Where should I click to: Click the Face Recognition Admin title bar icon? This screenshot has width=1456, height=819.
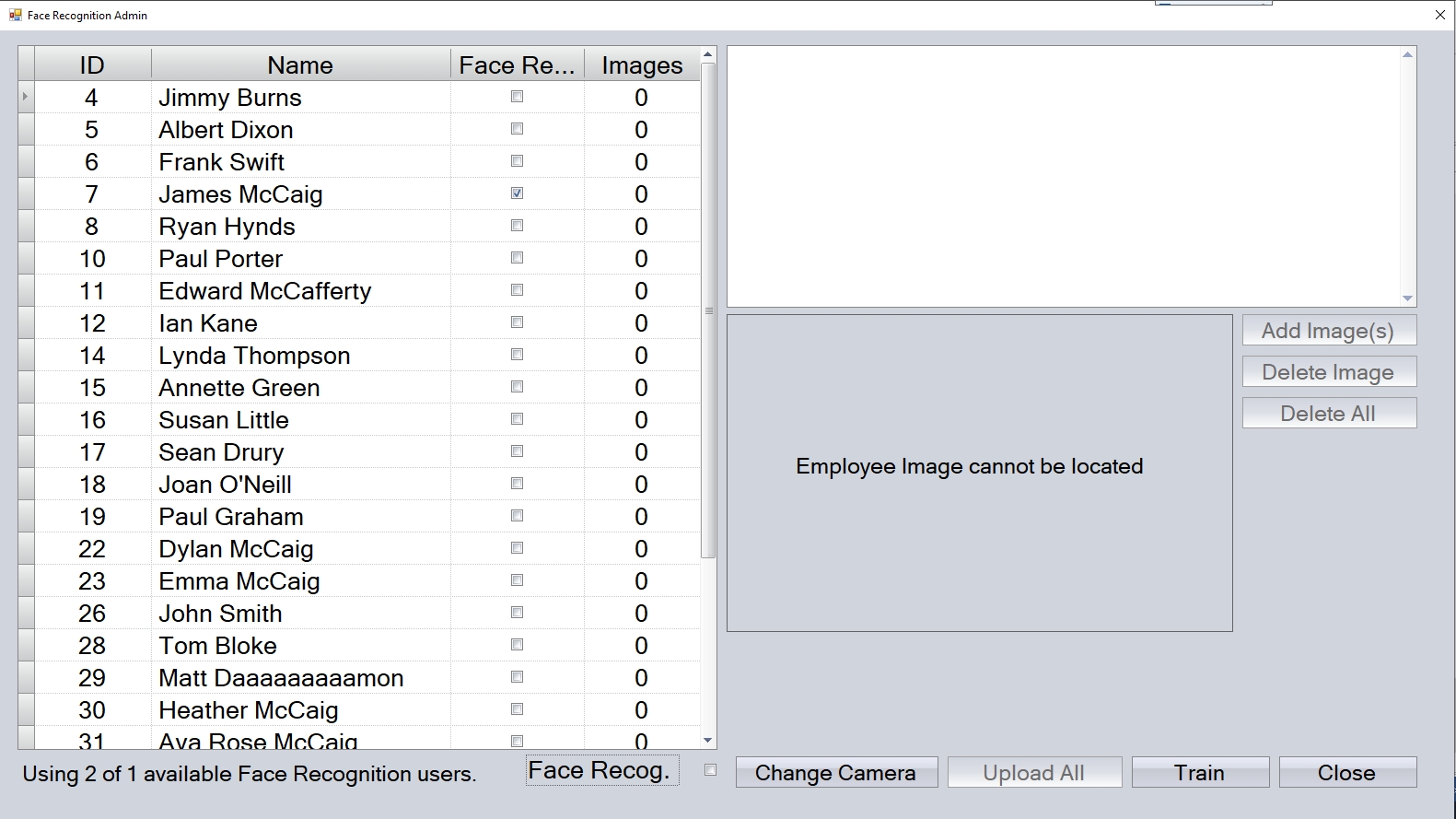(15, 15)
